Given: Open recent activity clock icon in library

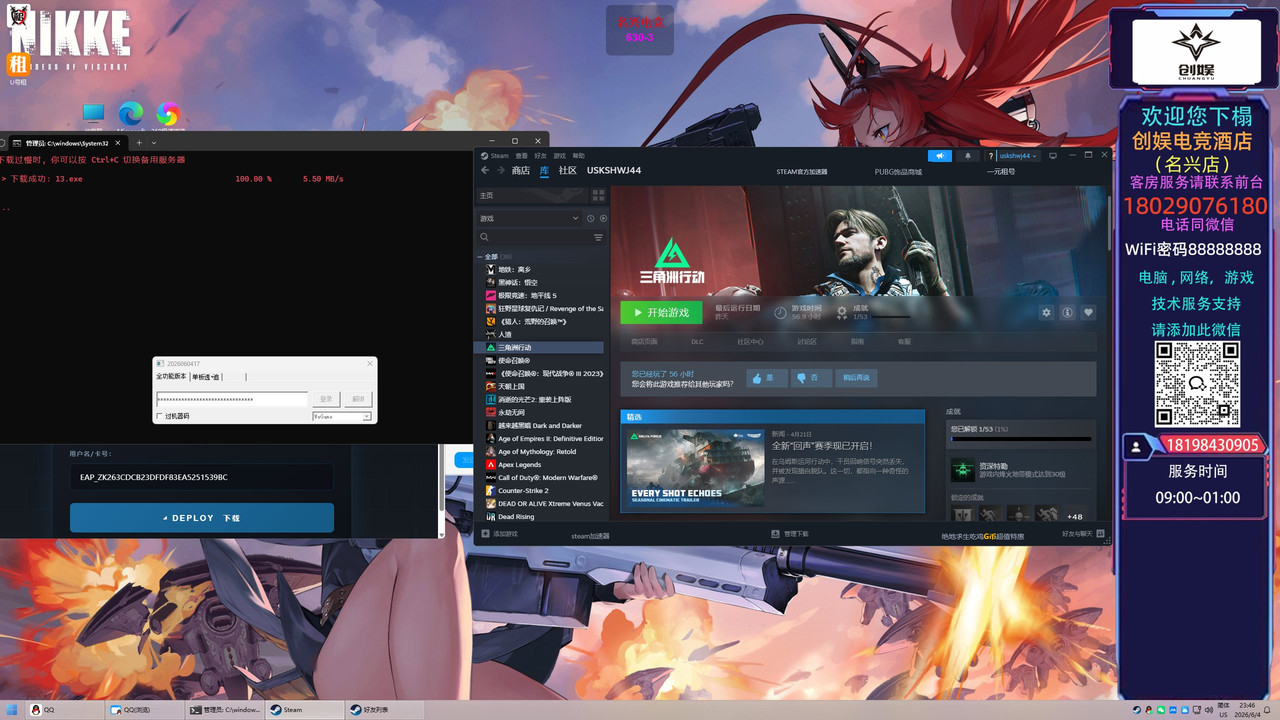Looking at the screenshot, I should point(590,218).
